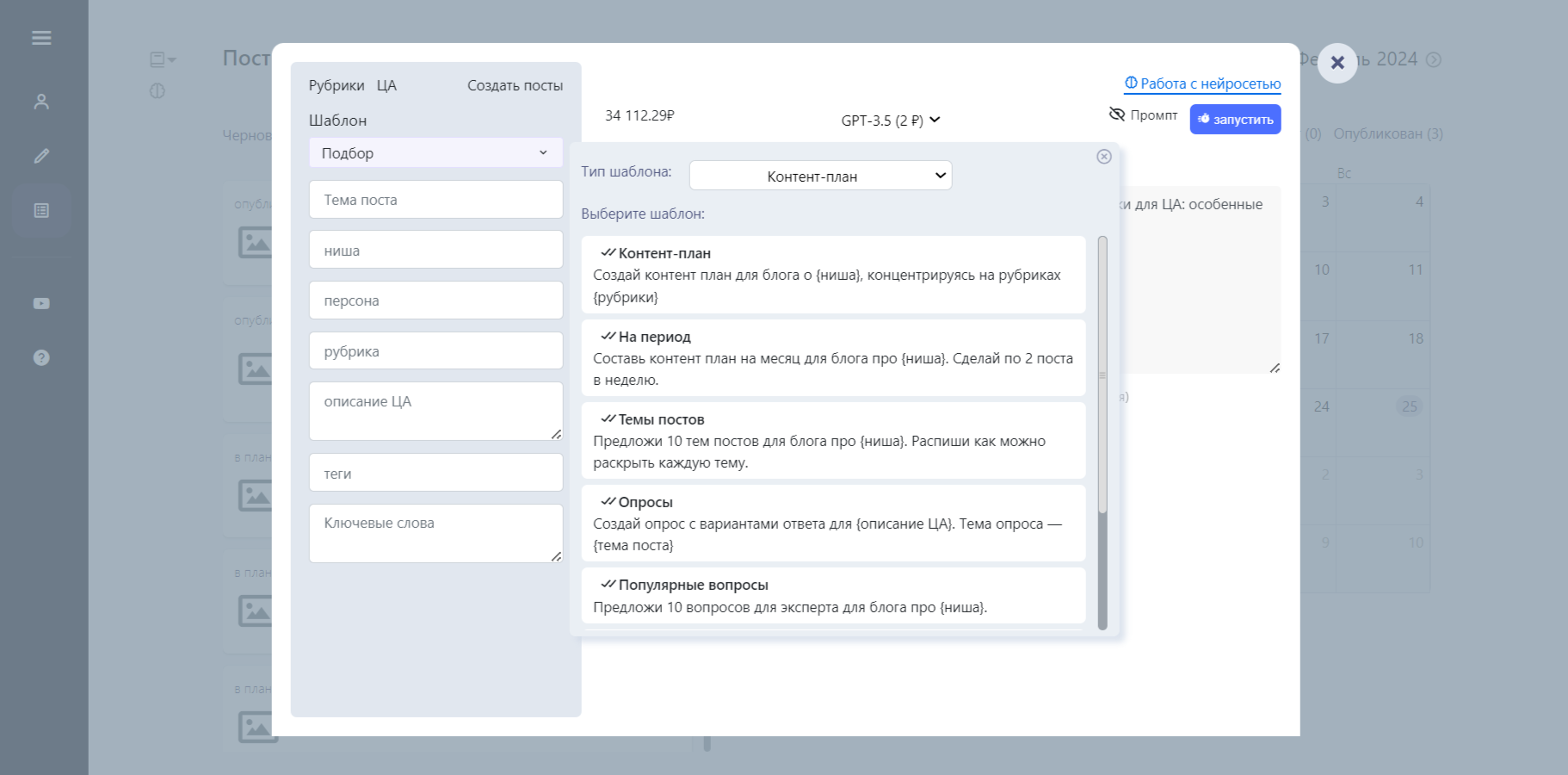Image resolution: width=1568 pixels, height=775 pixels.
Task: Choose the Популярные вопросы template
Action: [833, 595]
